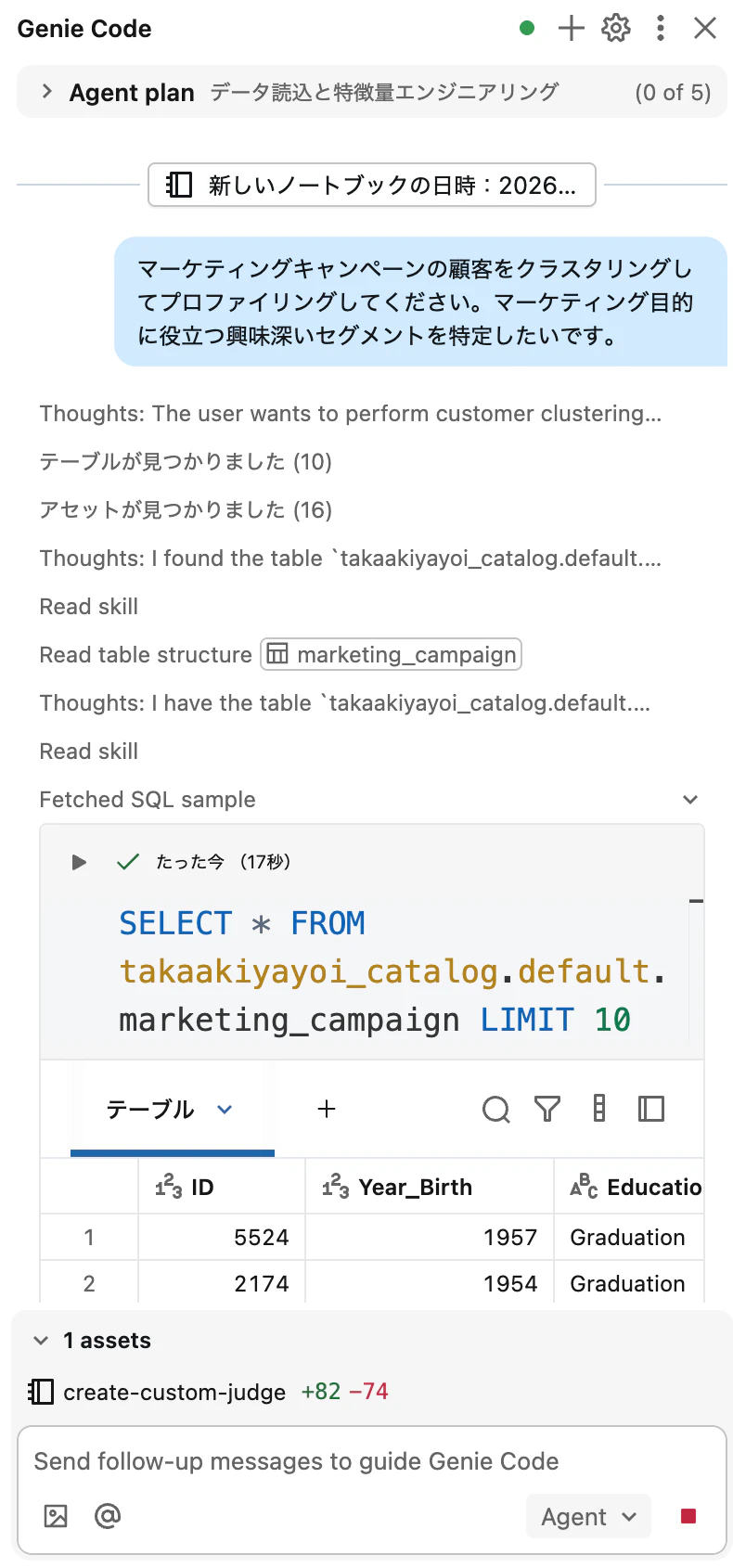Viewport: 733px width, 1568px height.
Task: Open the テーブル tab dropdown arrow
Action: pos(225,1109)
